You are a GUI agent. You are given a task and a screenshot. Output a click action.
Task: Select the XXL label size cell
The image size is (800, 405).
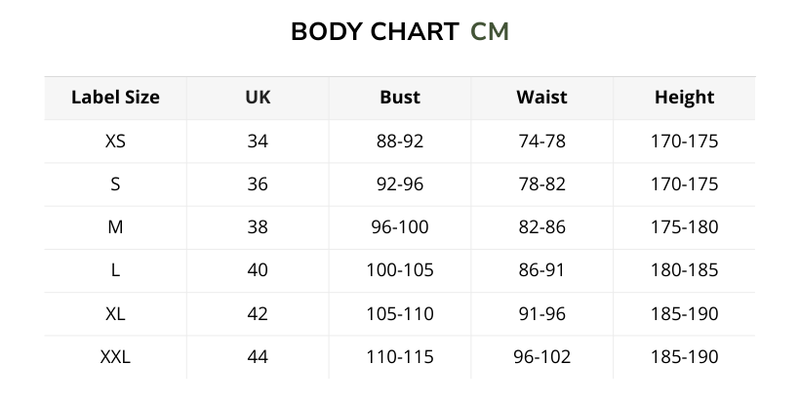pyautogui.click(x=115, y=357)
